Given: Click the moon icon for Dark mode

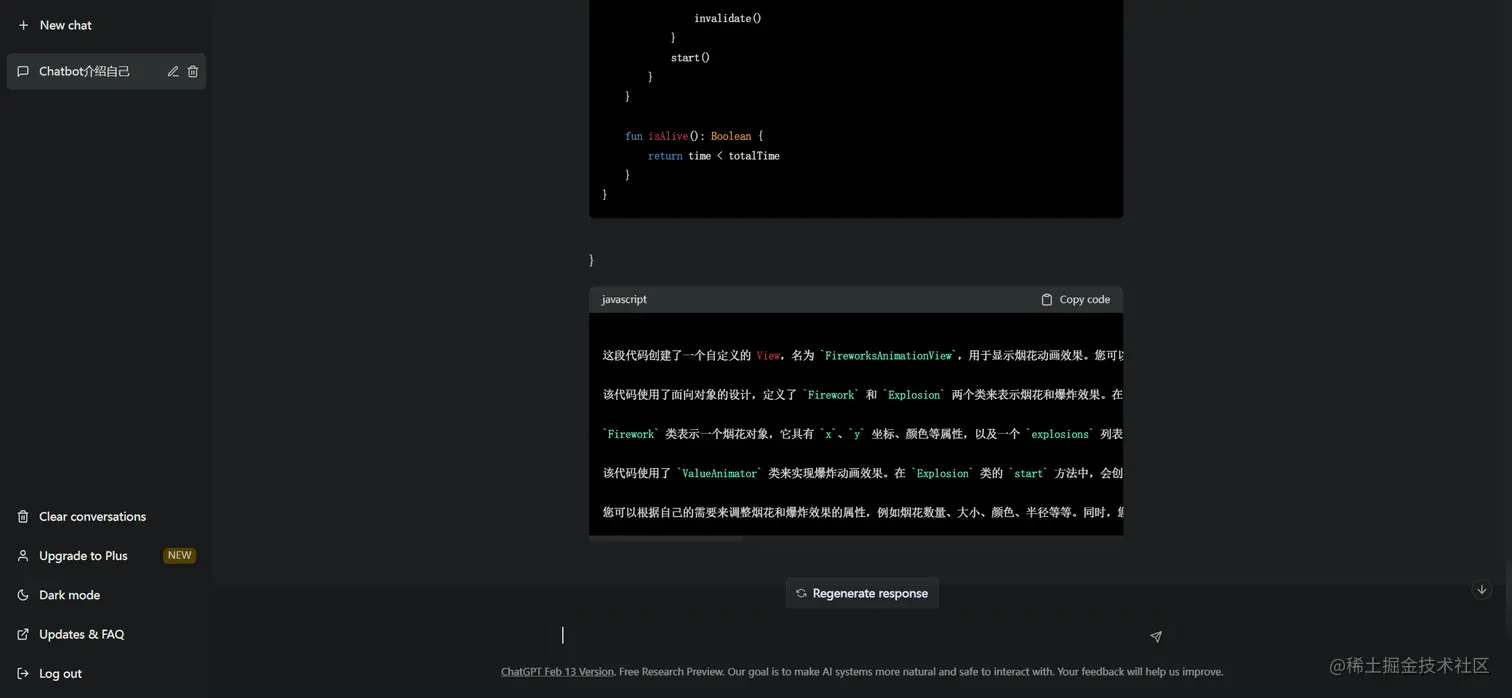Looking at the screenshot, I should [x=23, y=594].
